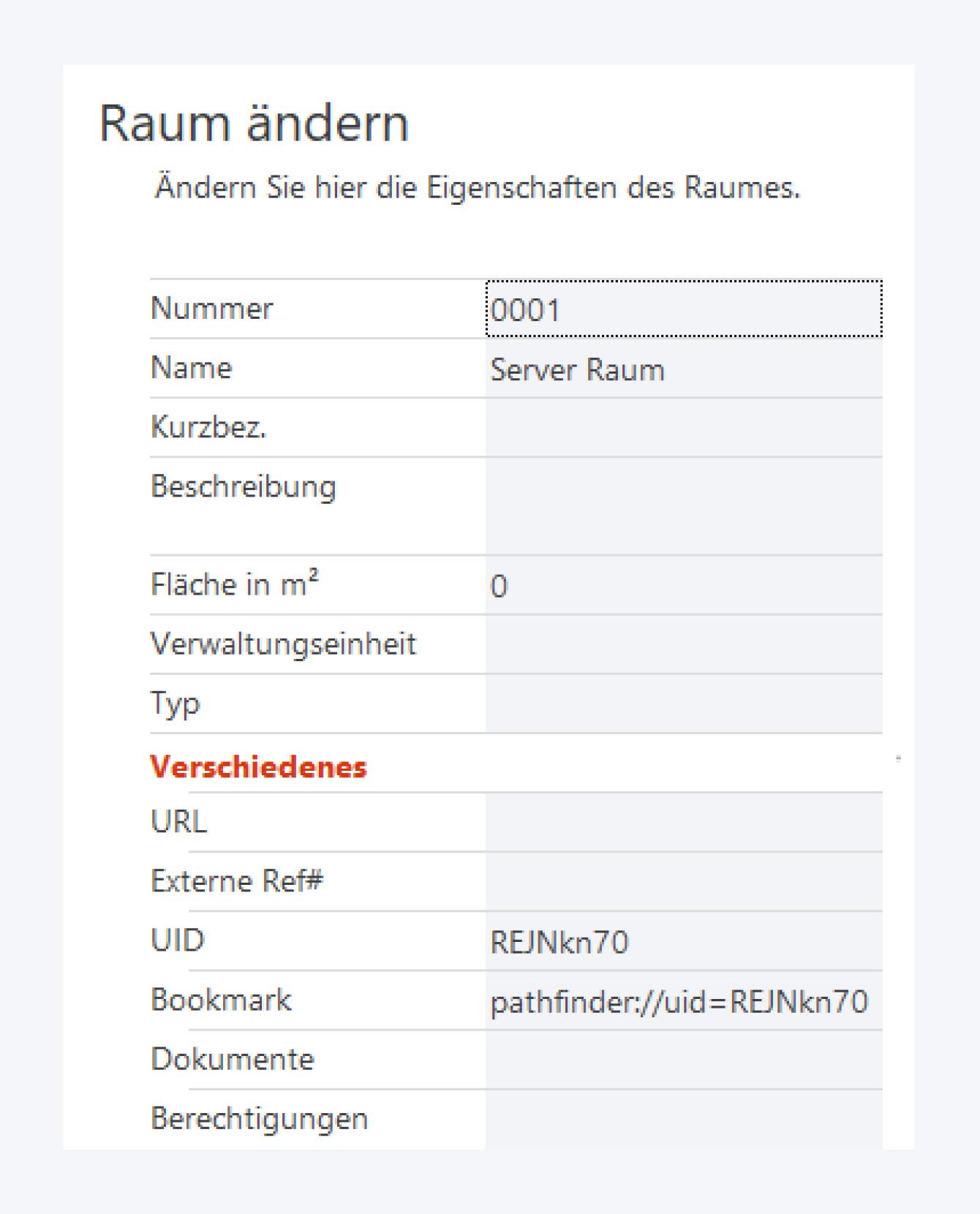Click the Berechtigungen row label
Screen dimensions: 980x1214
[259, 1119]
